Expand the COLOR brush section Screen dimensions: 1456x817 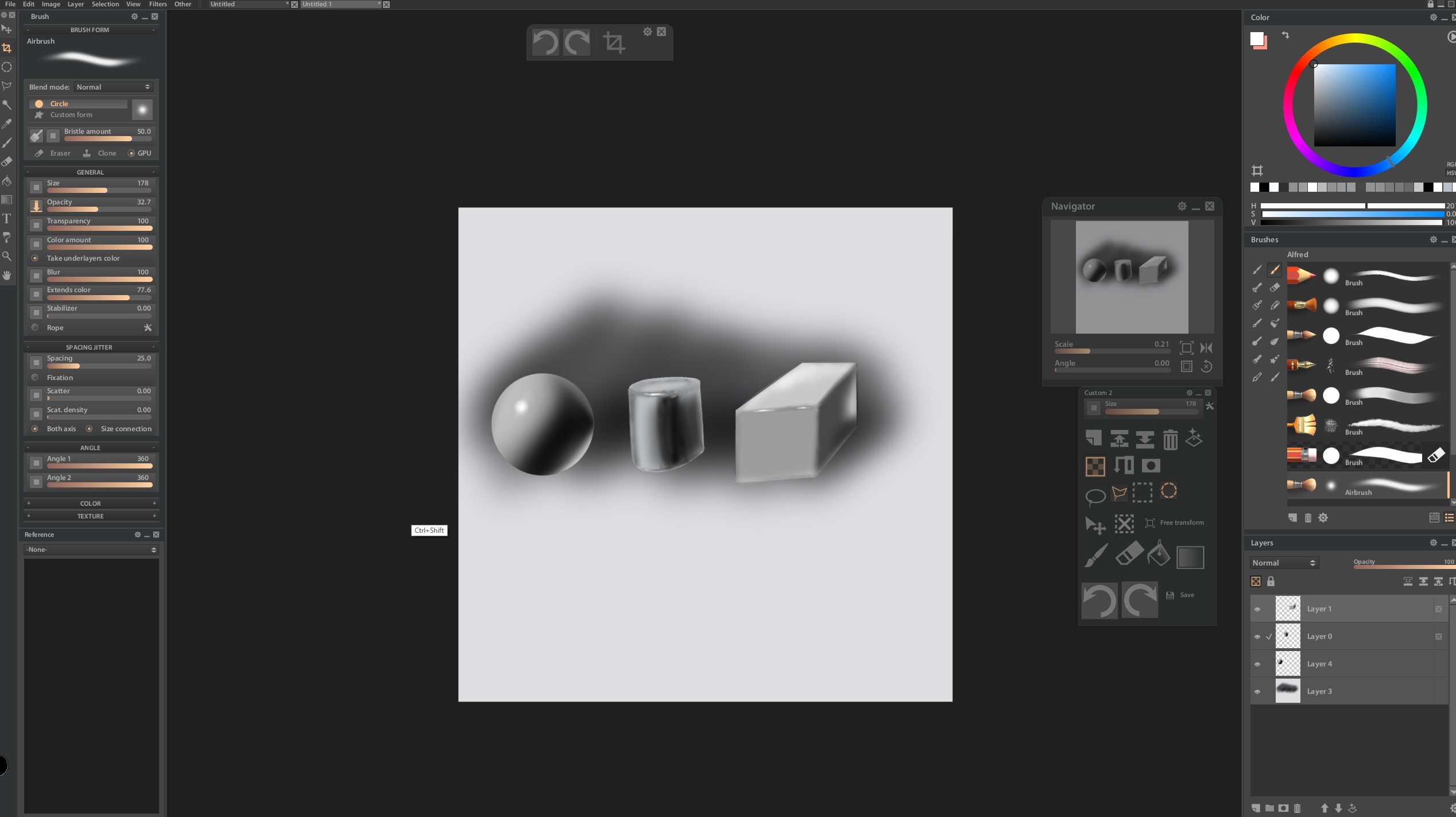tap(91, 504)
